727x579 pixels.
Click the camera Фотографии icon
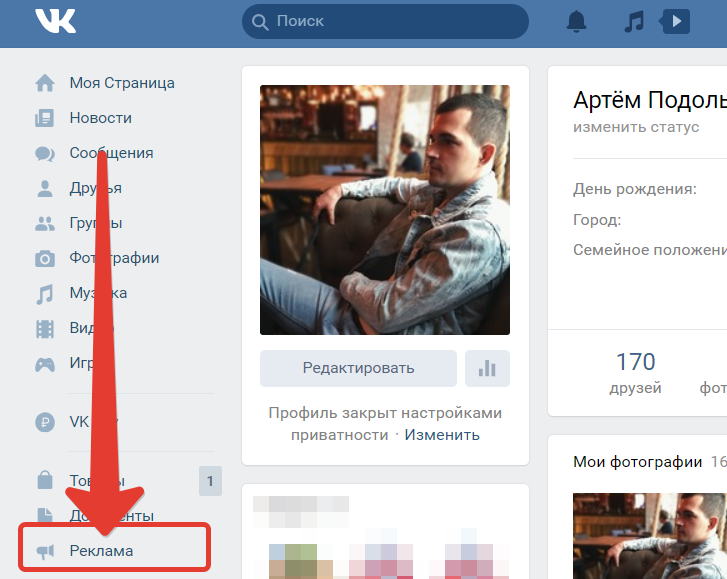coord(45,258)
